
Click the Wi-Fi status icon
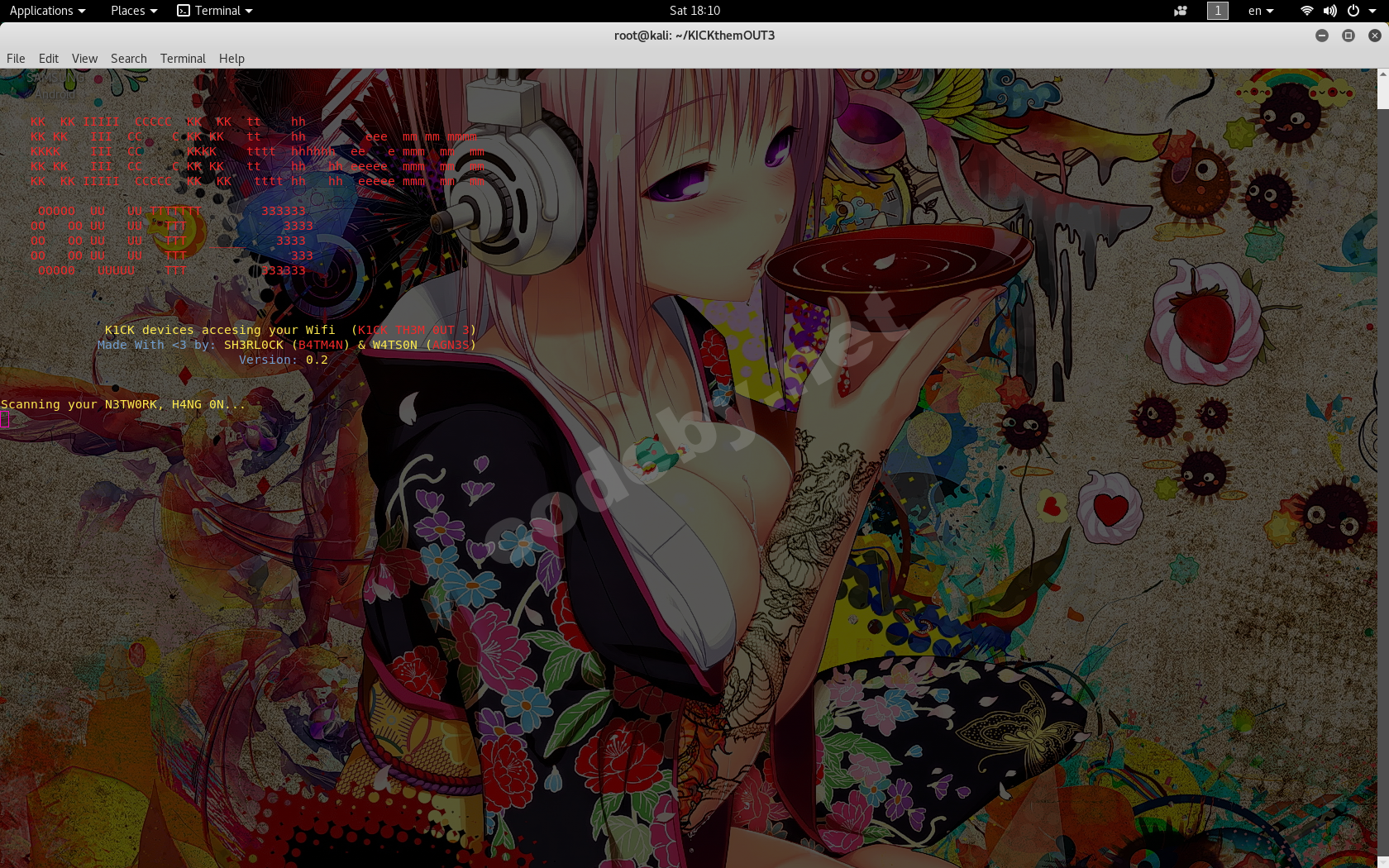coord(1307,11)
